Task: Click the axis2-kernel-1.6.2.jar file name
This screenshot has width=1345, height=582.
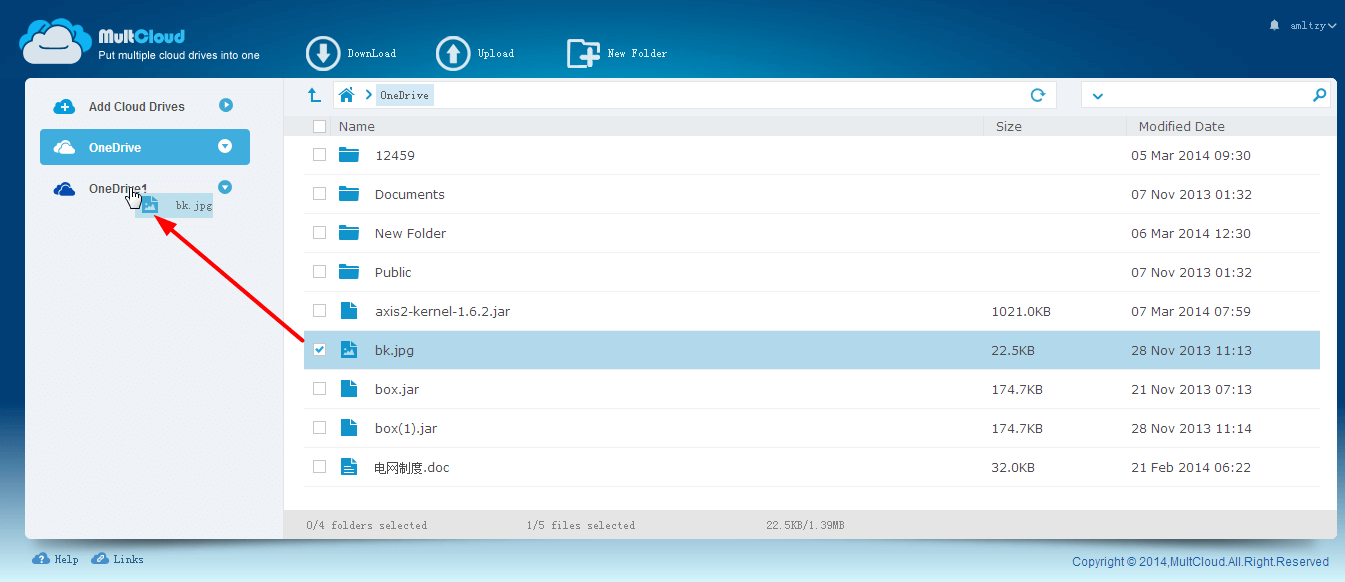Action: tap(443, 311)
